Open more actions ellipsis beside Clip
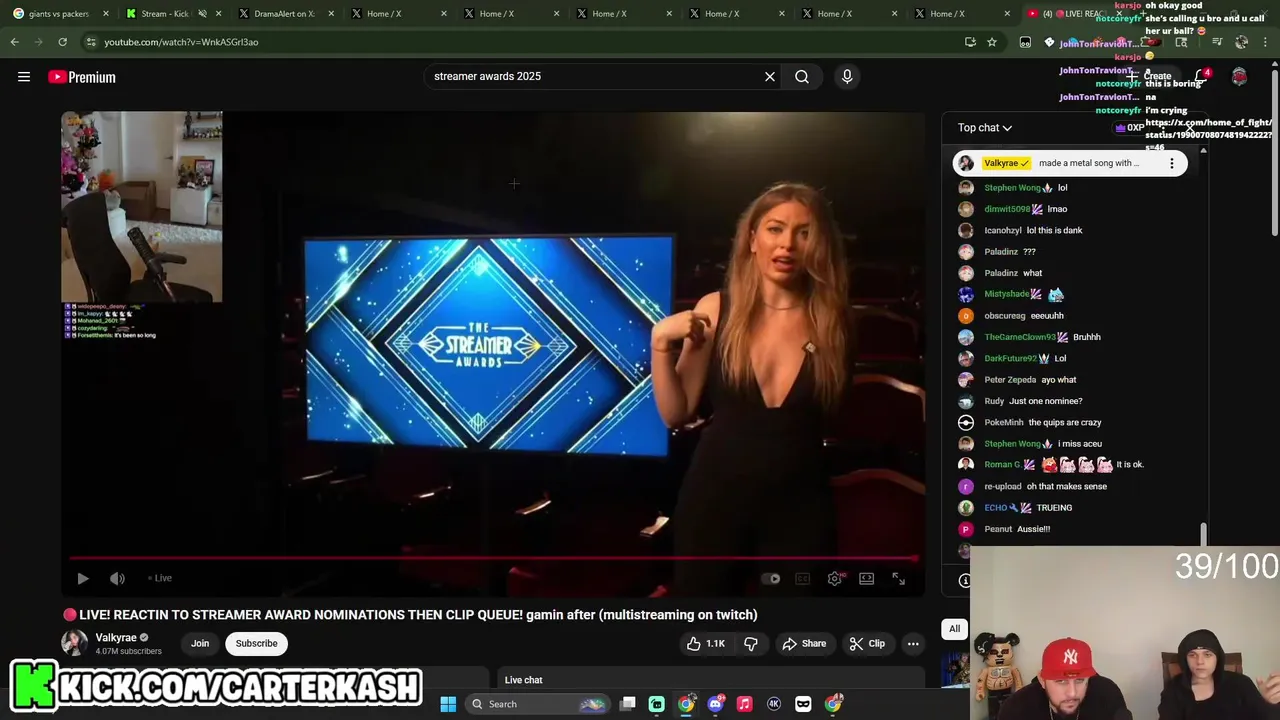 pos(913,644)
